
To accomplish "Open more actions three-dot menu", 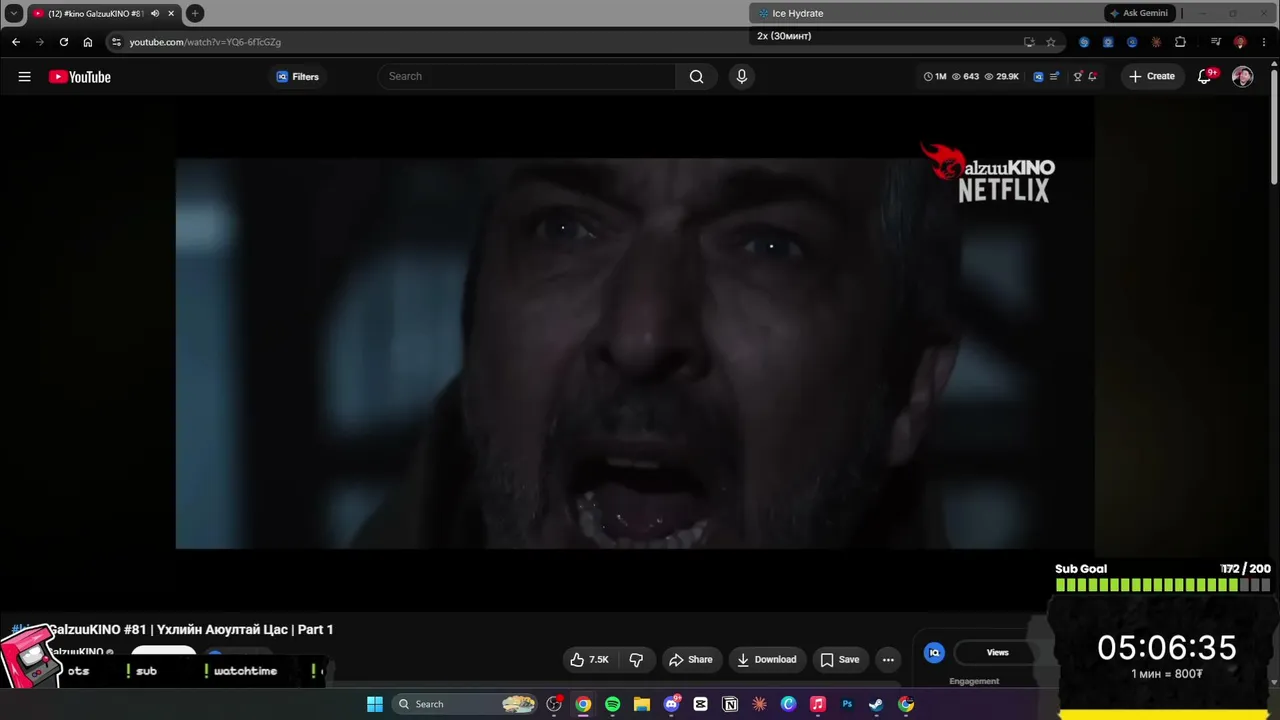I will click(x=888, y=660).
